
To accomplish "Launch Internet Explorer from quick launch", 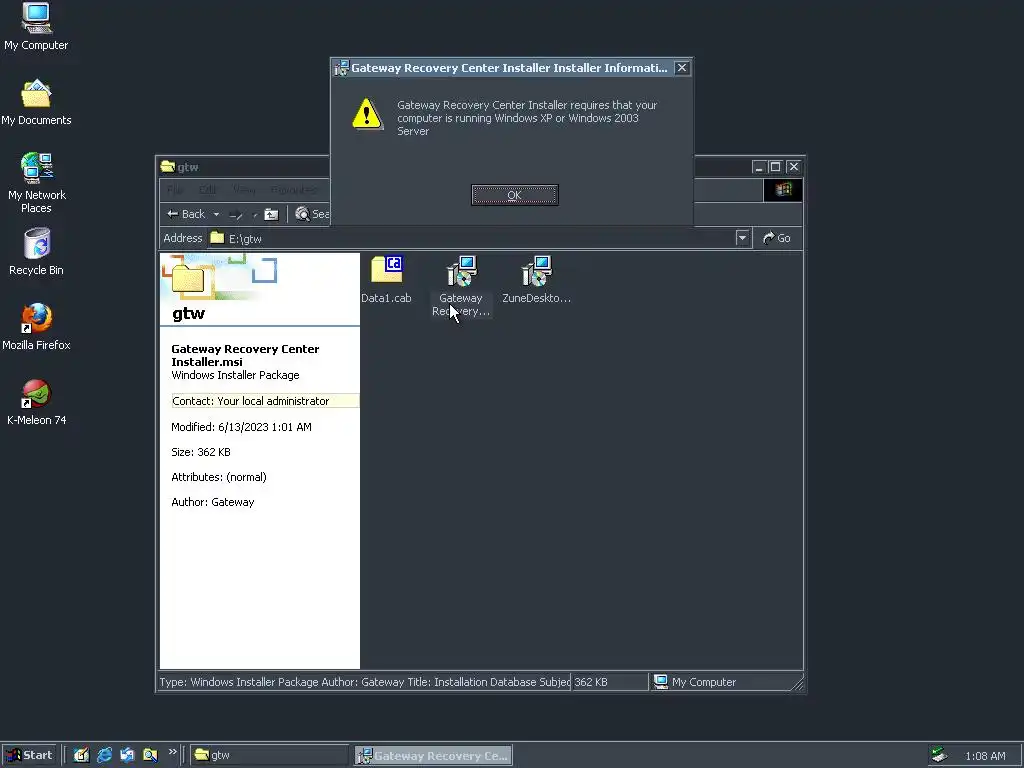I will 104,755.
